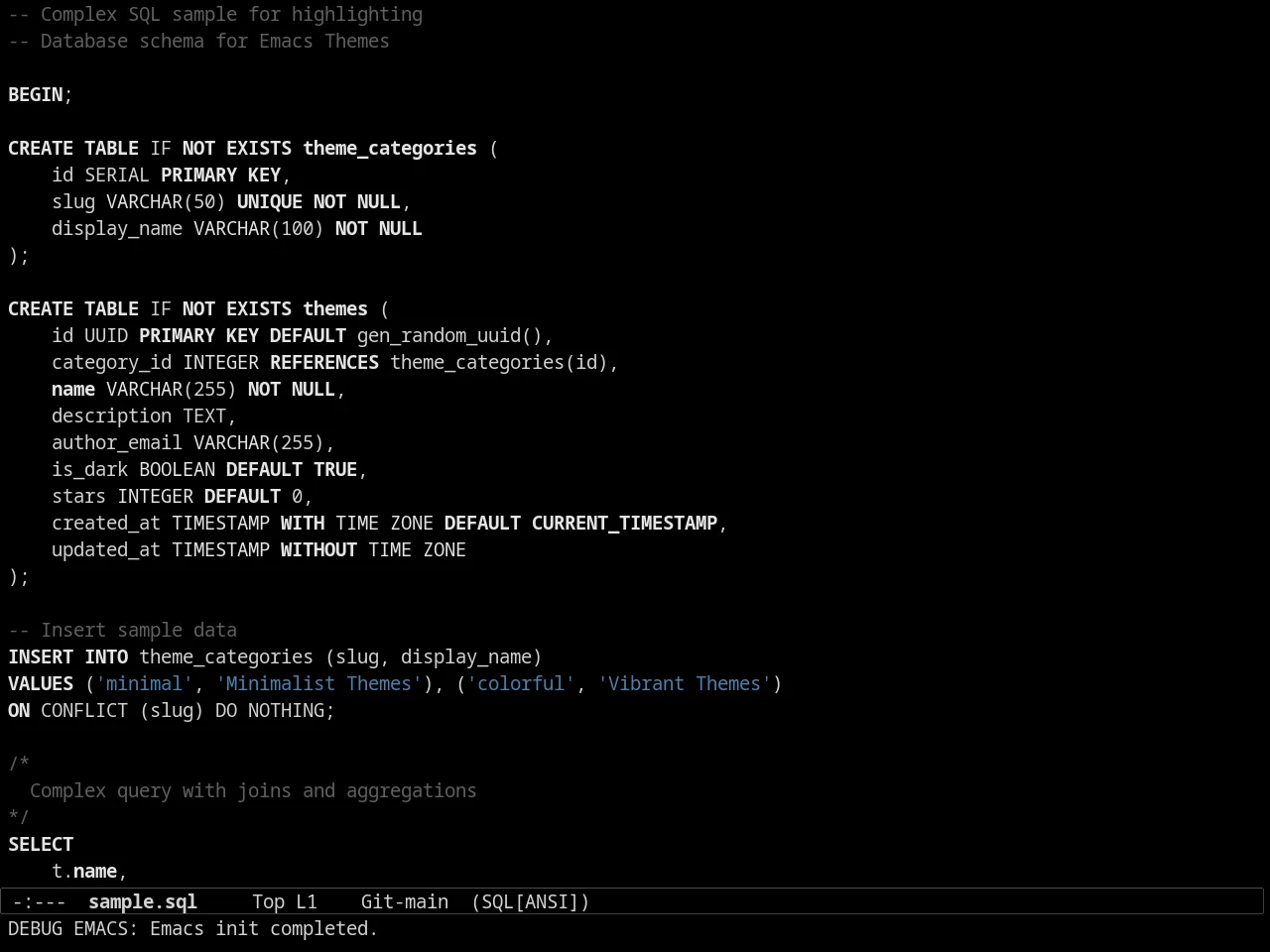Viewport: 1270px width, 952px height.
Task: Click the INSERT INTO keyword
Action: coord(68,656)
